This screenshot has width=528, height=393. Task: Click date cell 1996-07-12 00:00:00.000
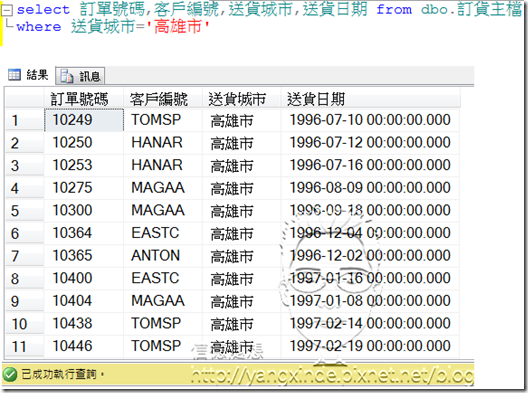click(x=370, y=142)
